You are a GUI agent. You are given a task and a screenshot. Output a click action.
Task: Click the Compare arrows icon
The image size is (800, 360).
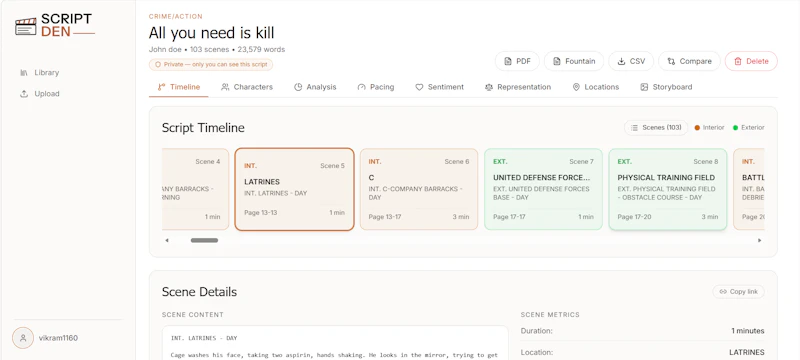pyautogui.click(x=671, y=61)
